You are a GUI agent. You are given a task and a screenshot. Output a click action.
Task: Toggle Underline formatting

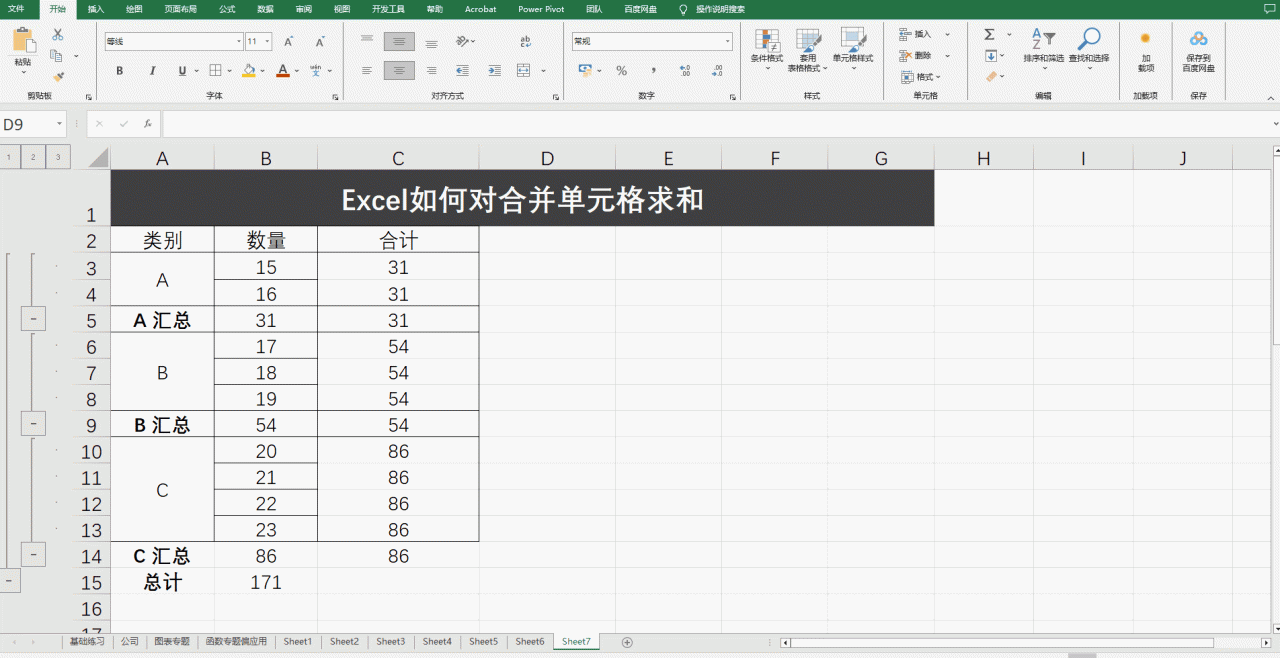click(x=182, y=71)
